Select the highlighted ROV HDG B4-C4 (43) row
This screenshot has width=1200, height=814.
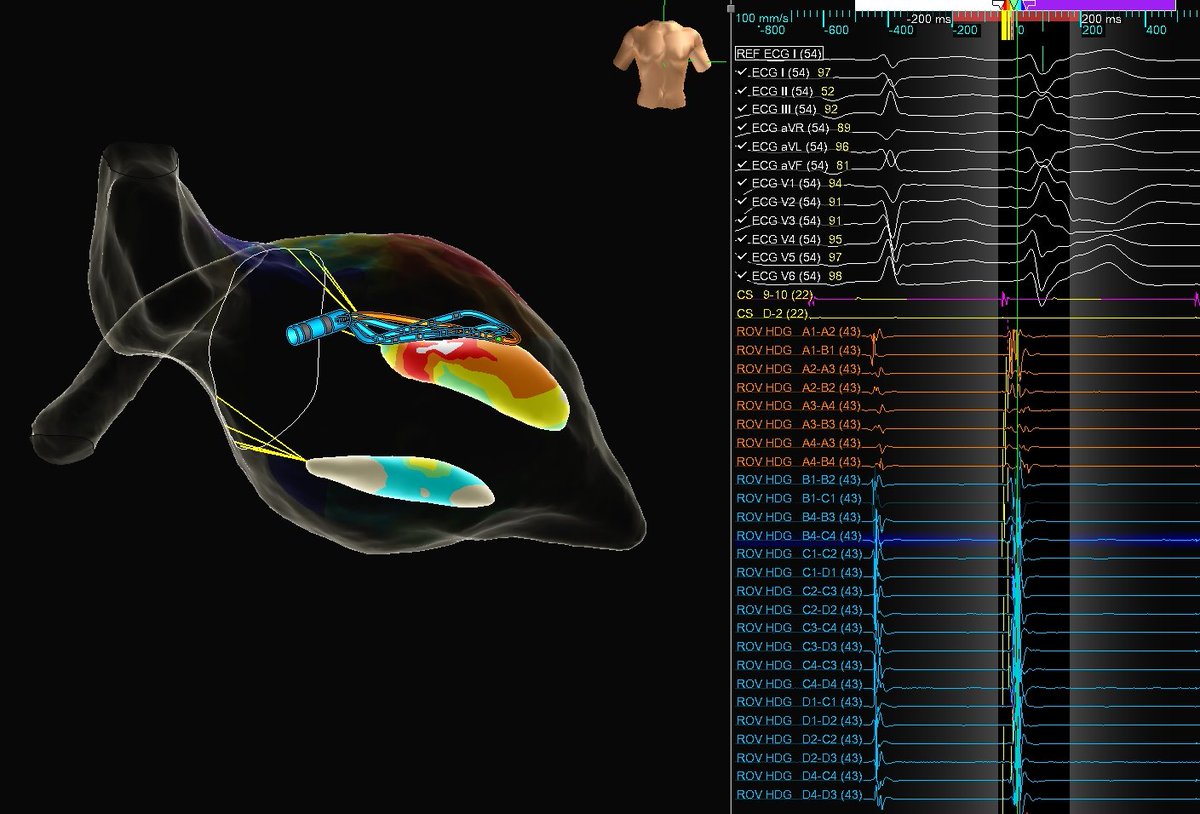798,535
